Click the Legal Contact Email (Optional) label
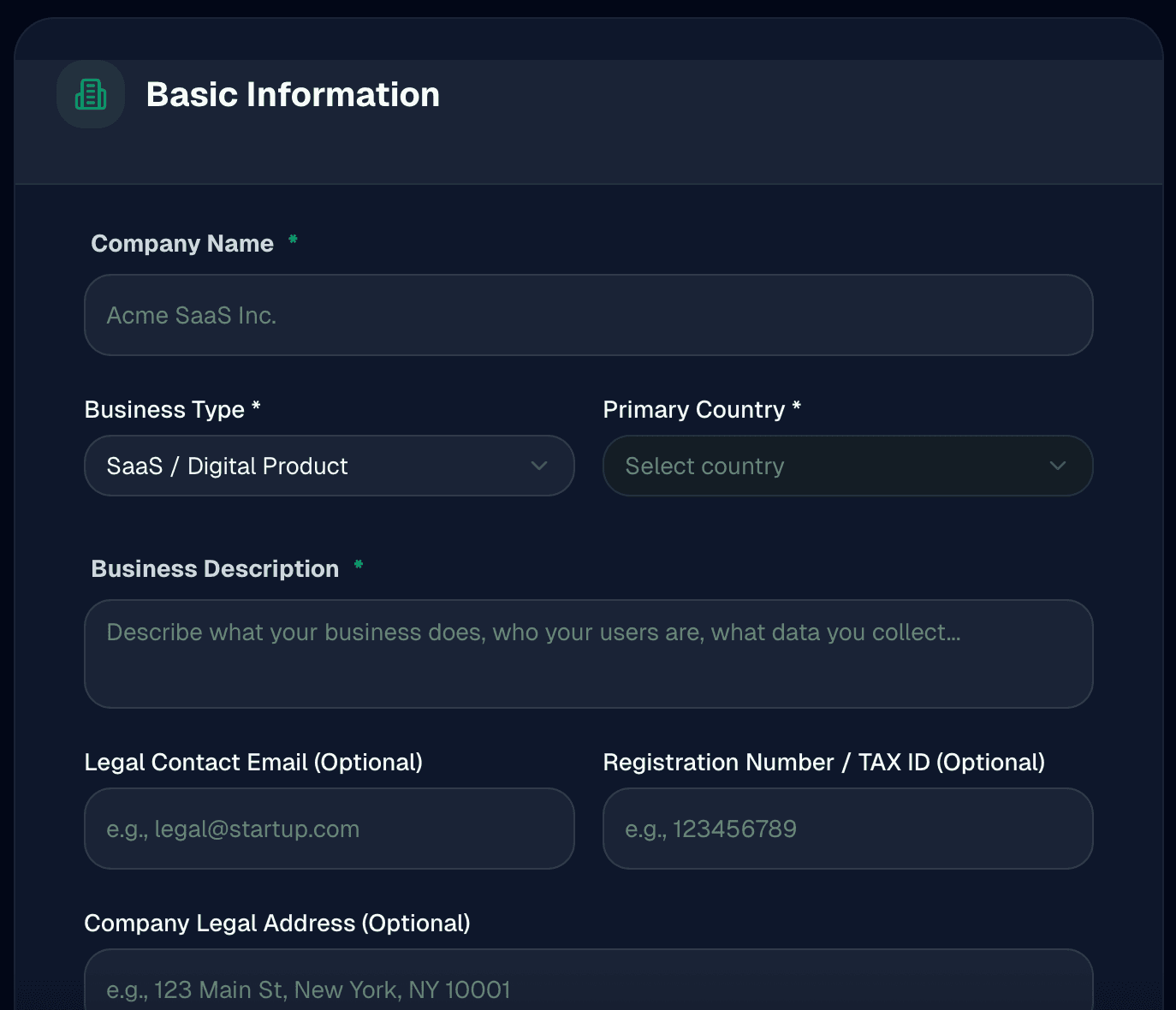 [x=252, y=762]
